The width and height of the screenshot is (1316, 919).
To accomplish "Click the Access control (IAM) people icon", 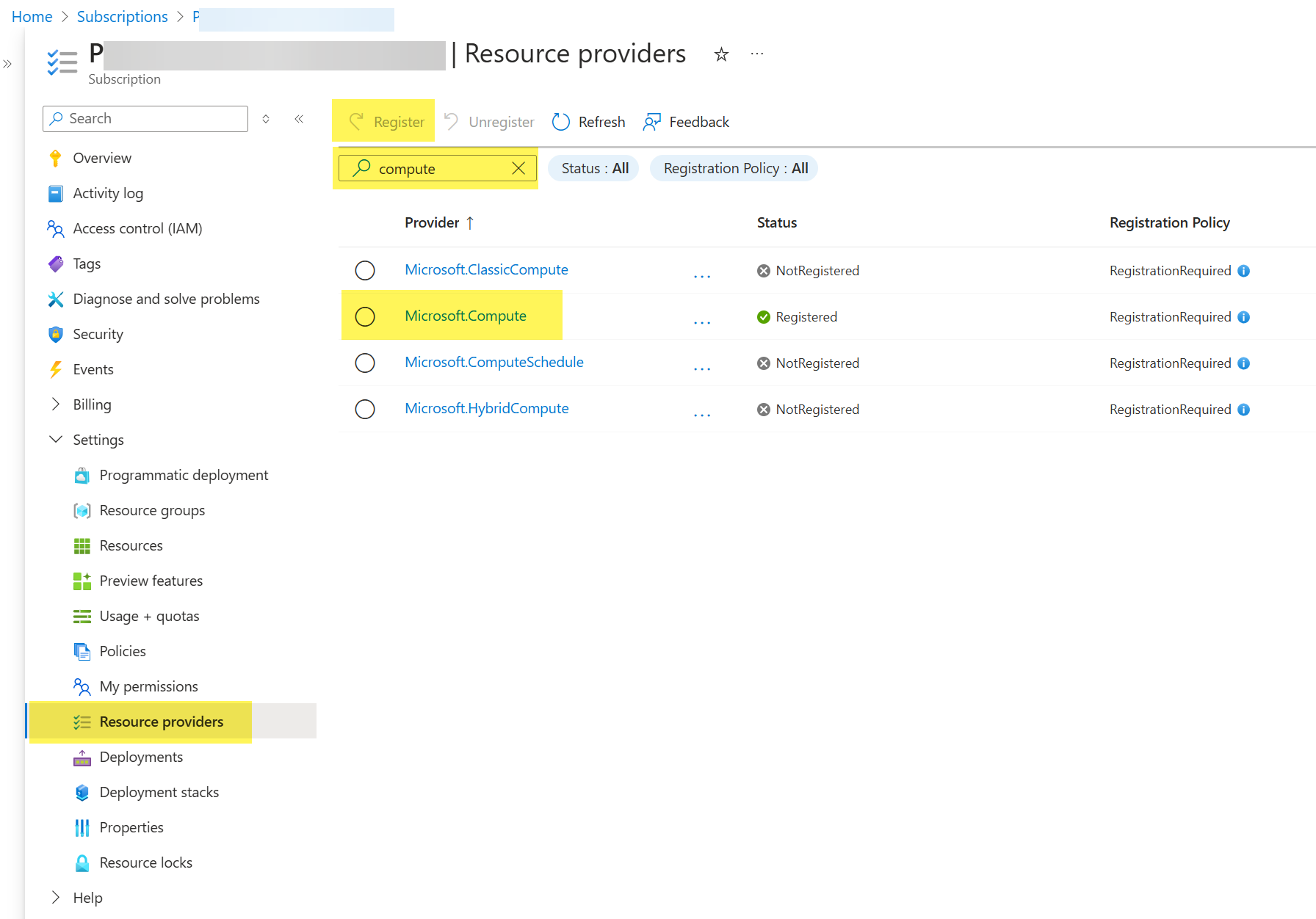I will [55, 228].
